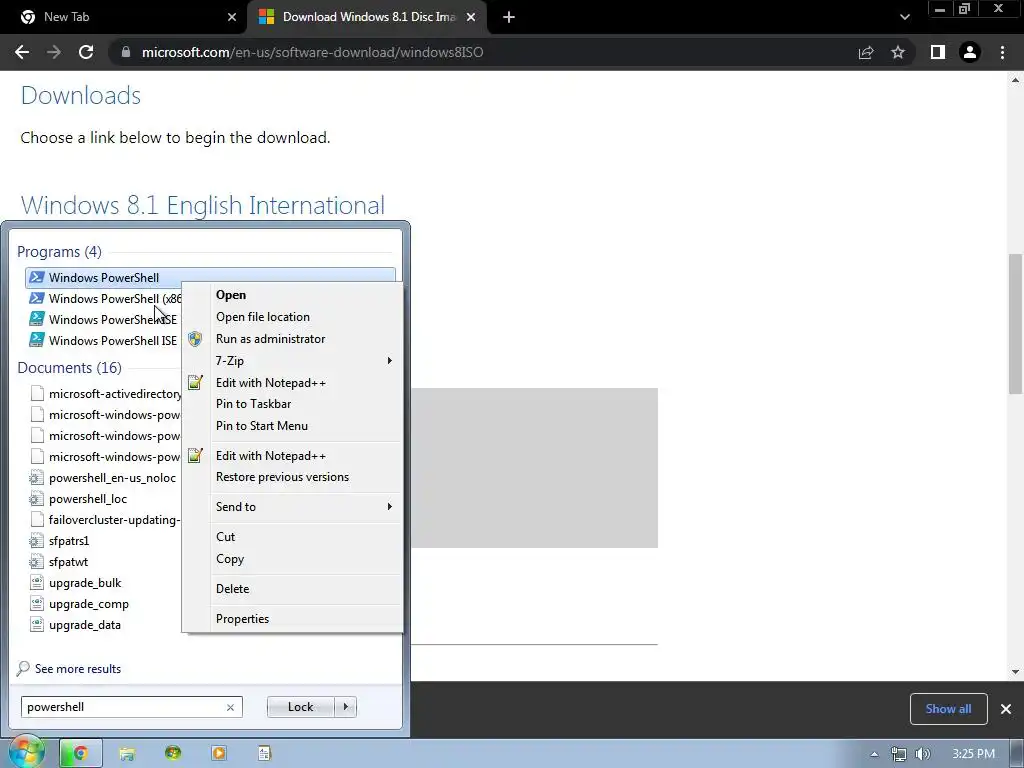Close the New Tab tab

[232, 17]
